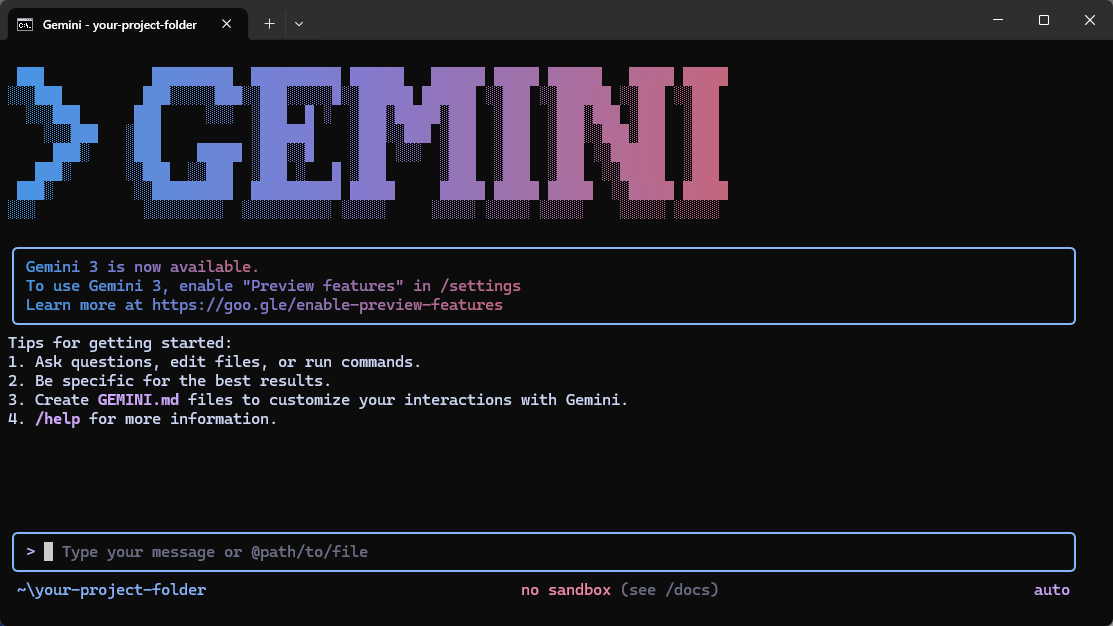
Task: Click the terminal icon in the tab
Action: [25, 25]
